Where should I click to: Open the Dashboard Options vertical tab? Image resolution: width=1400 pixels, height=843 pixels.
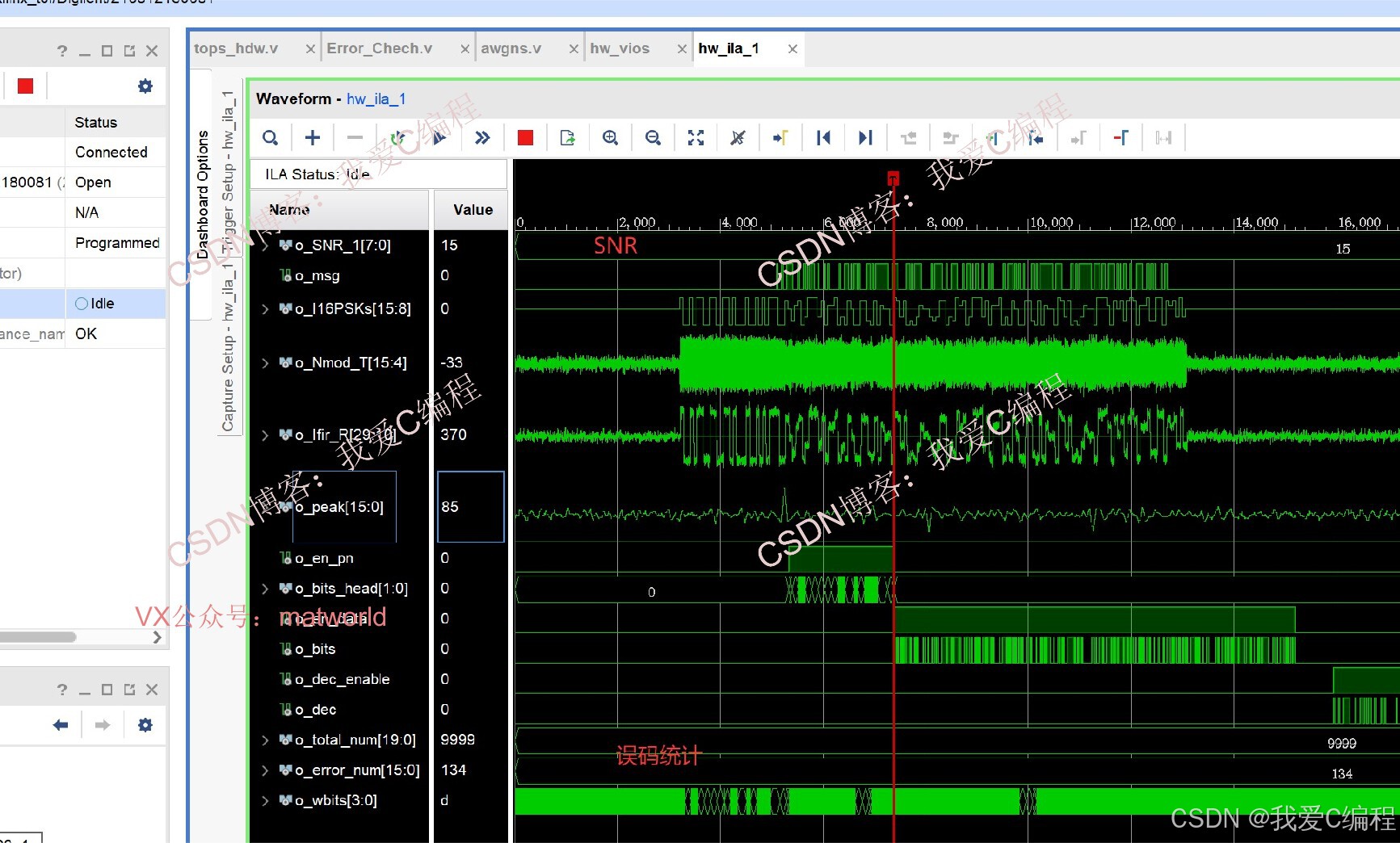coord(203,194)
